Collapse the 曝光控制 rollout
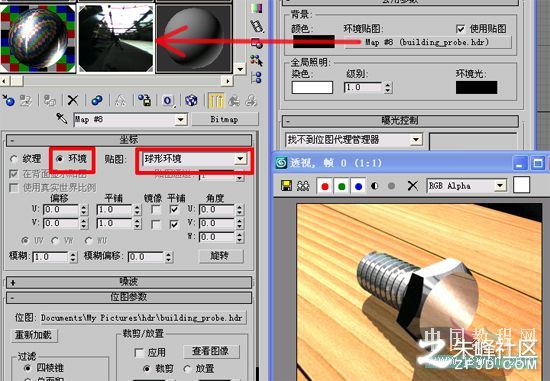 tap(400, 121)
